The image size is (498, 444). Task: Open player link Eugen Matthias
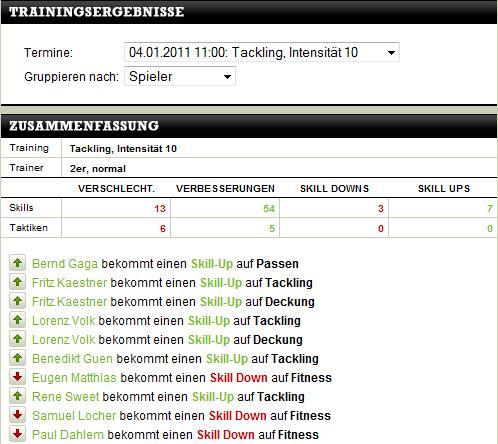74,378
